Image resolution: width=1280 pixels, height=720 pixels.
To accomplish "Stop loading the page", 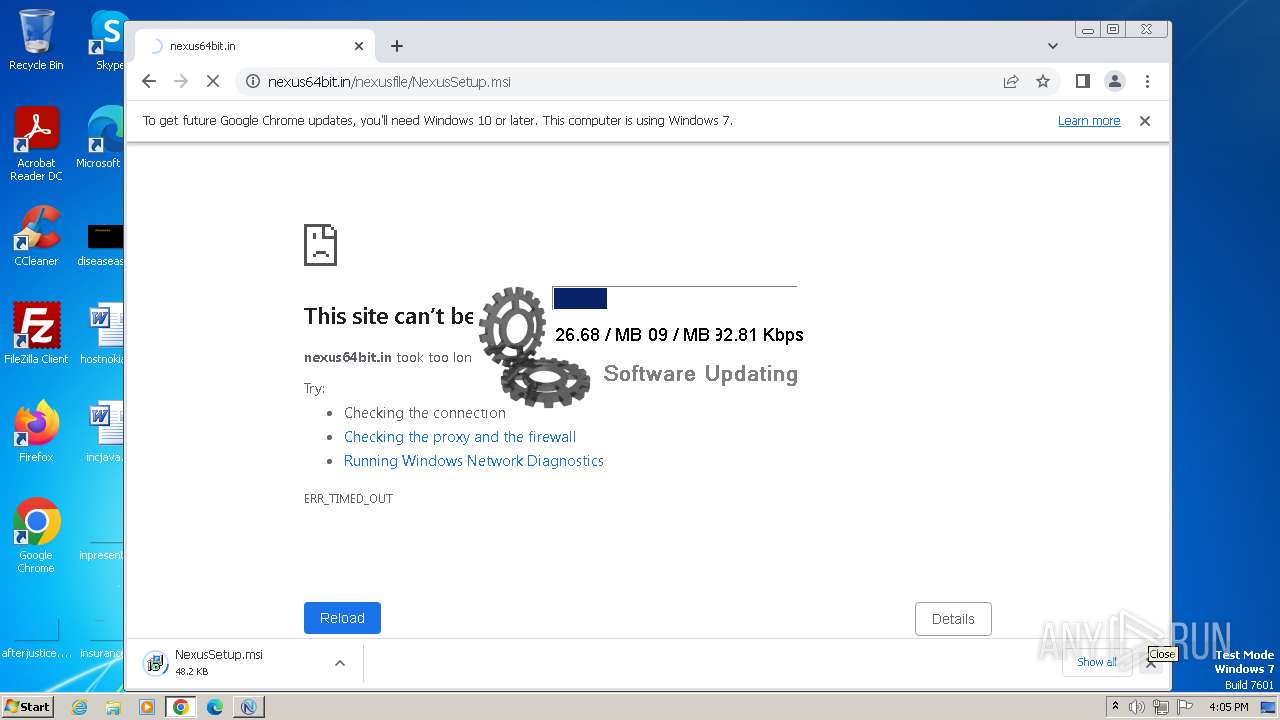I will coord(212,81).
